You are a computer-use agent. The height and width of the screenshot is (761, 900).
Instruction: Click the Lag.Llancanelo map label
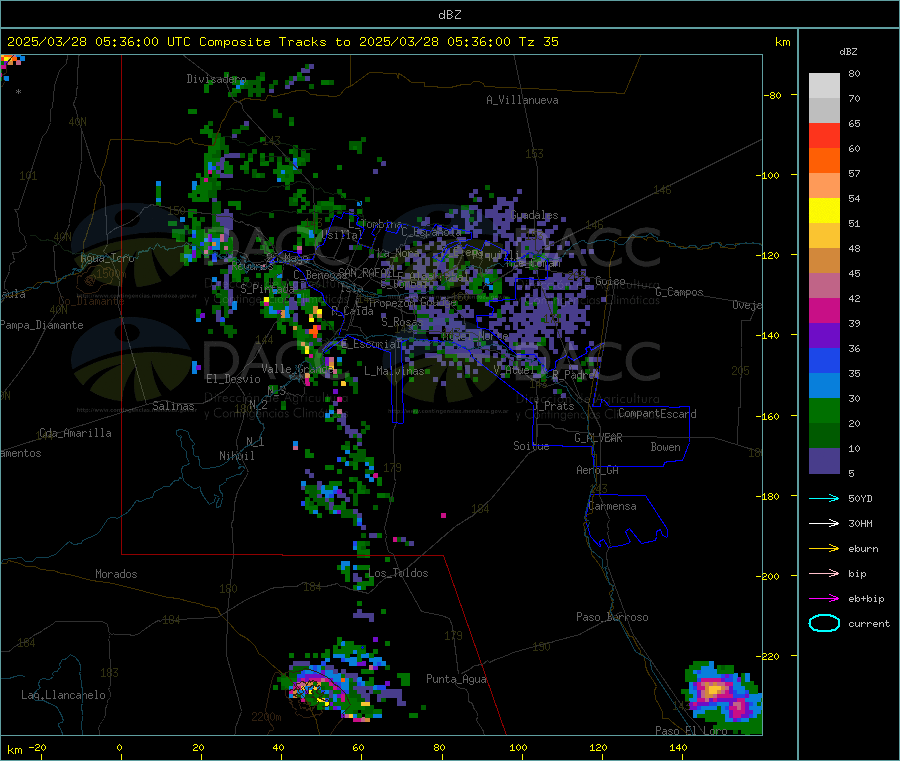coord(63,695)
